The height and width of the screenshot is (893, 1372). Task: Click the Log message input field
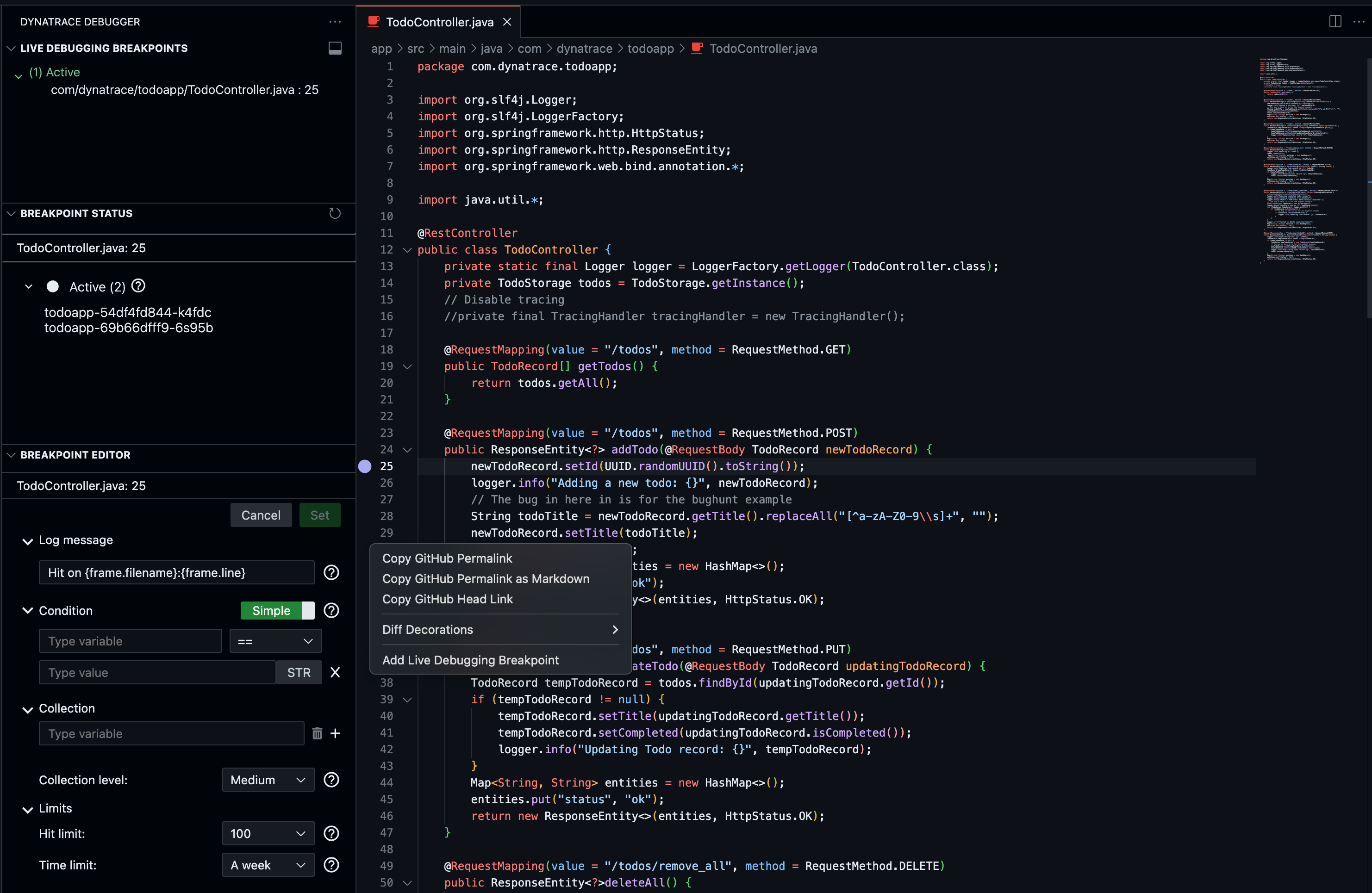176,572
